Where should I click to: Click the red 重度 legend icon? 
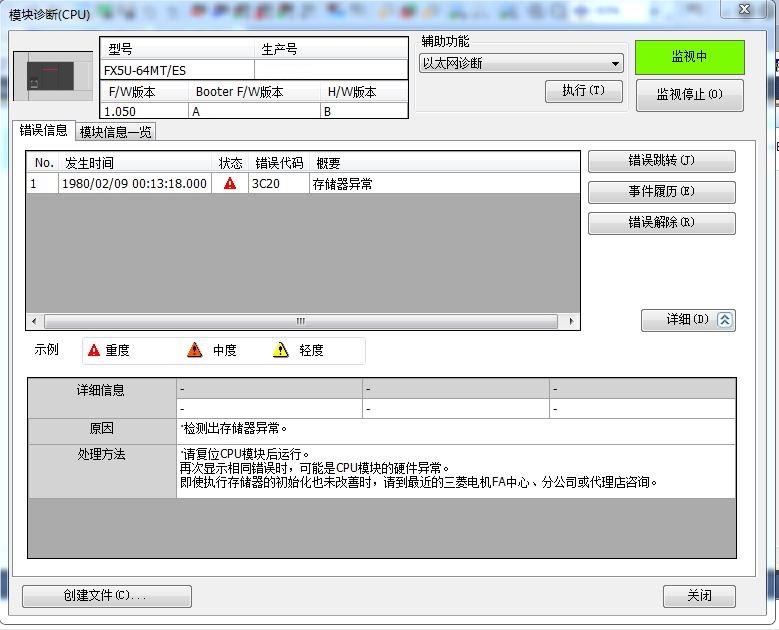pos(94,350)
